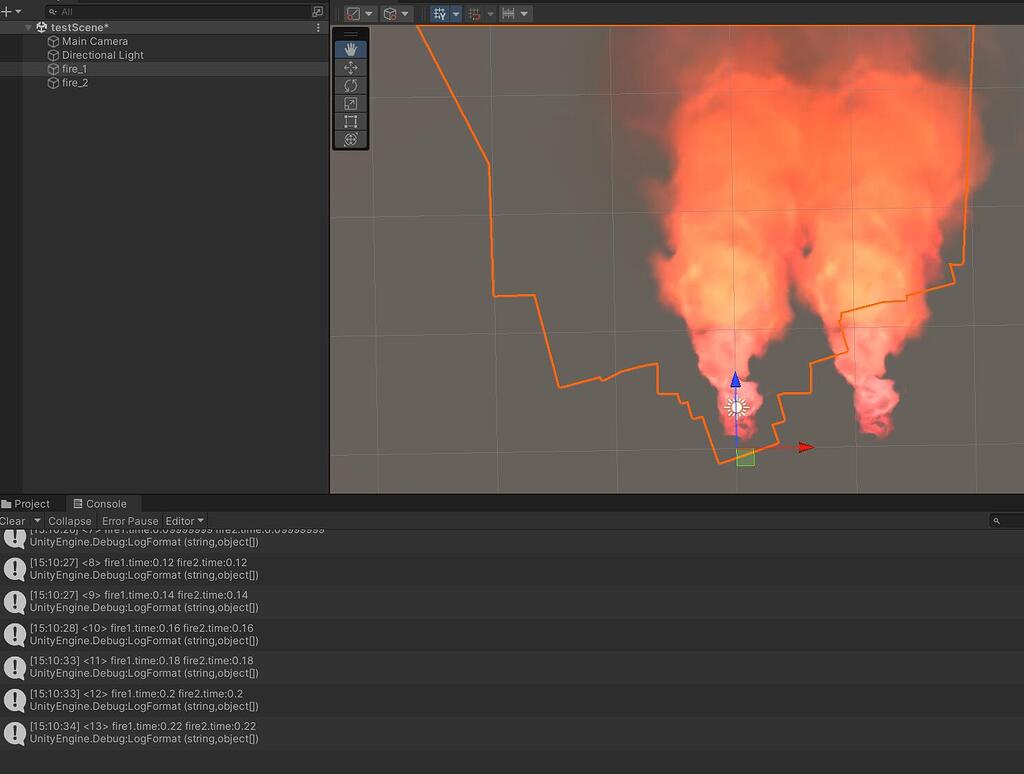Click the Clear button in the Console
The image size is (1024, 774).
tap(12, 520)
